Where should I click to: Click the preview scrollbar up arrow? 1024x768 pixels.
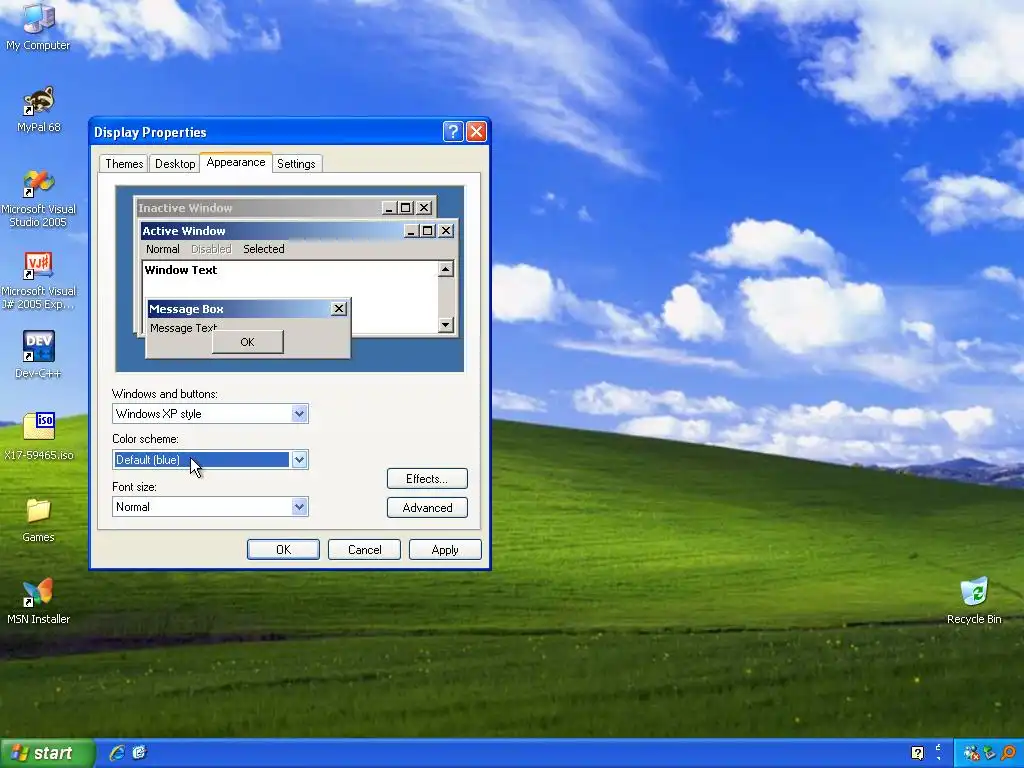tap(446, 269)
